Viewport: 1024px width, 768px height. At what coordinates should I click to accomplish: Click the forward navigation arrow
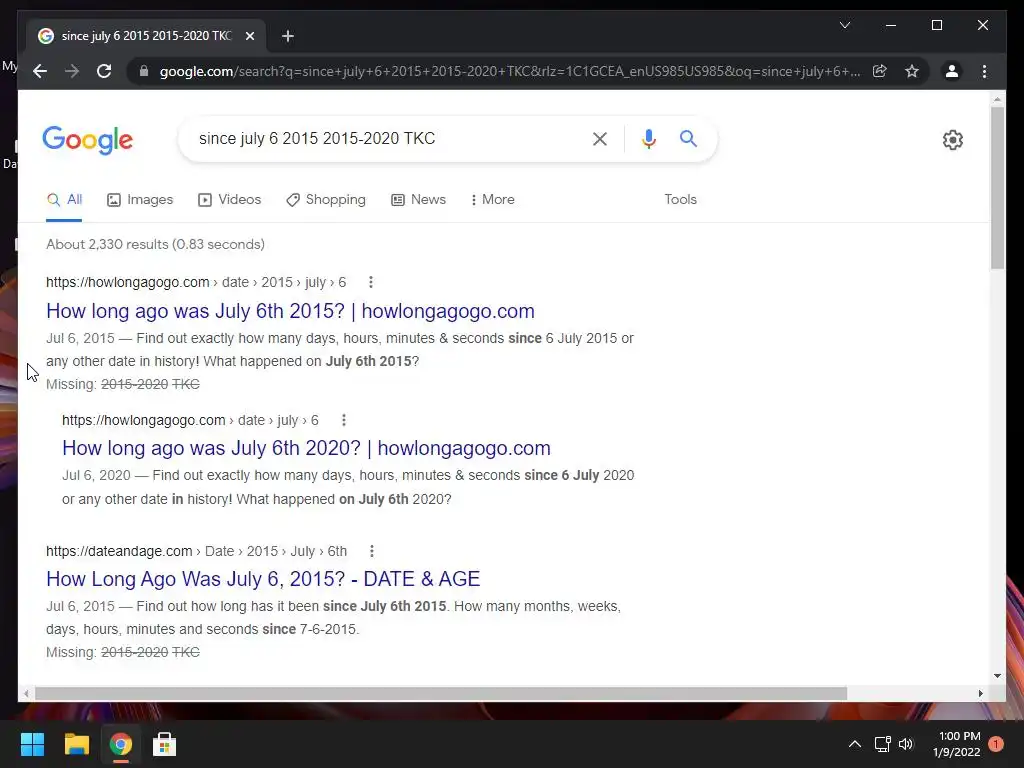click(72, 71)
